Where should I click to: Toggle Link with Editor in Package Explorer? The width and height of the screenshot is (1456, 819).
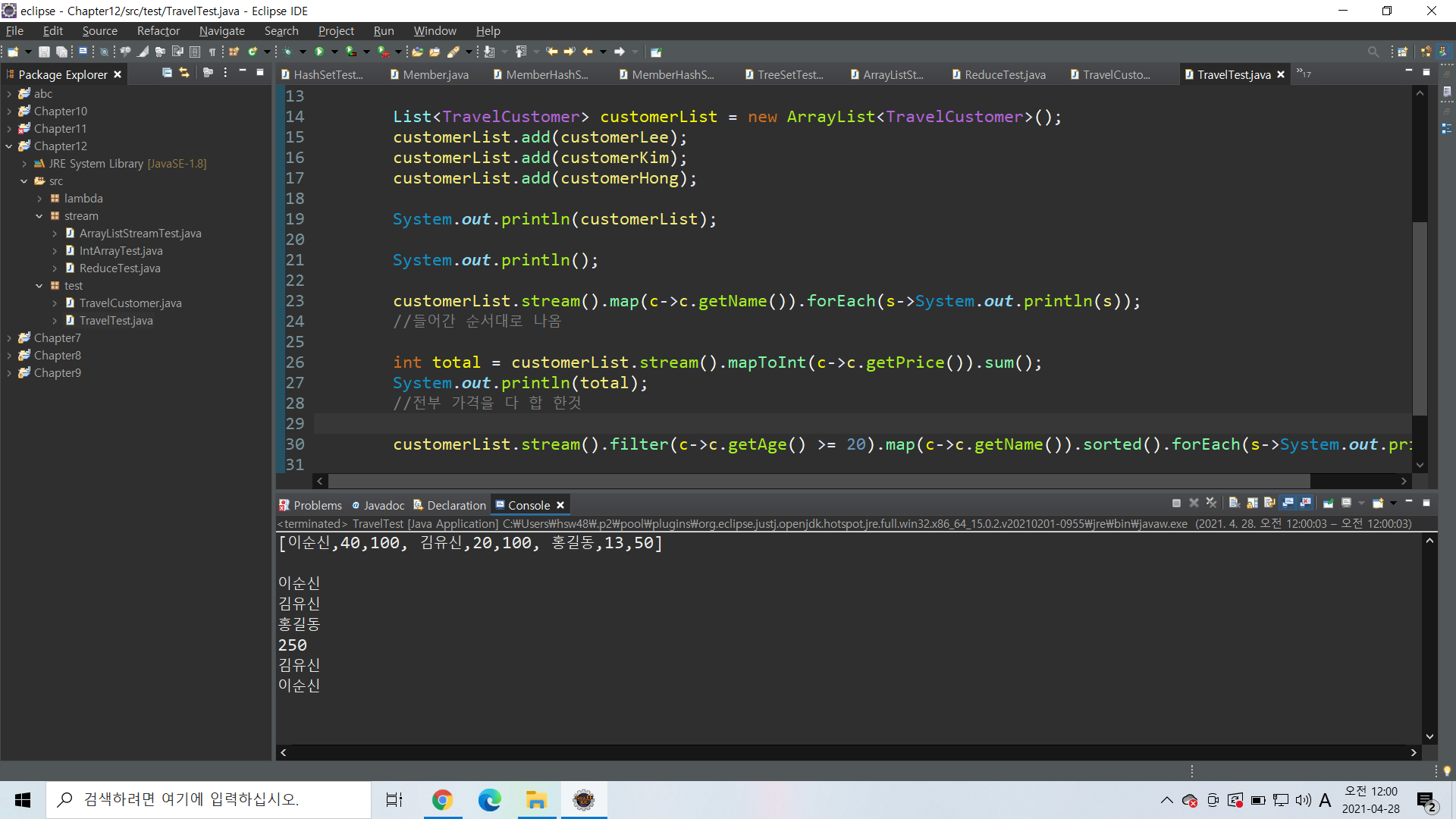click(x=184, y=73)
